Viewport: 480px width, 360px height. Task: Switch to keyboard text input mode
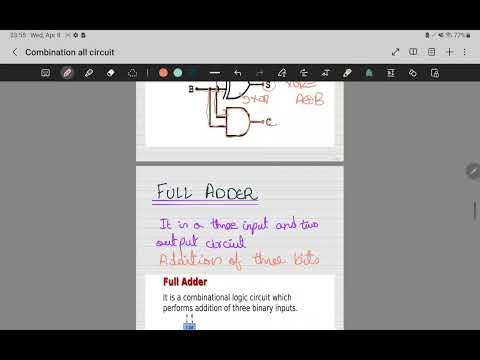pyautogui.click(x=46, y=73)
